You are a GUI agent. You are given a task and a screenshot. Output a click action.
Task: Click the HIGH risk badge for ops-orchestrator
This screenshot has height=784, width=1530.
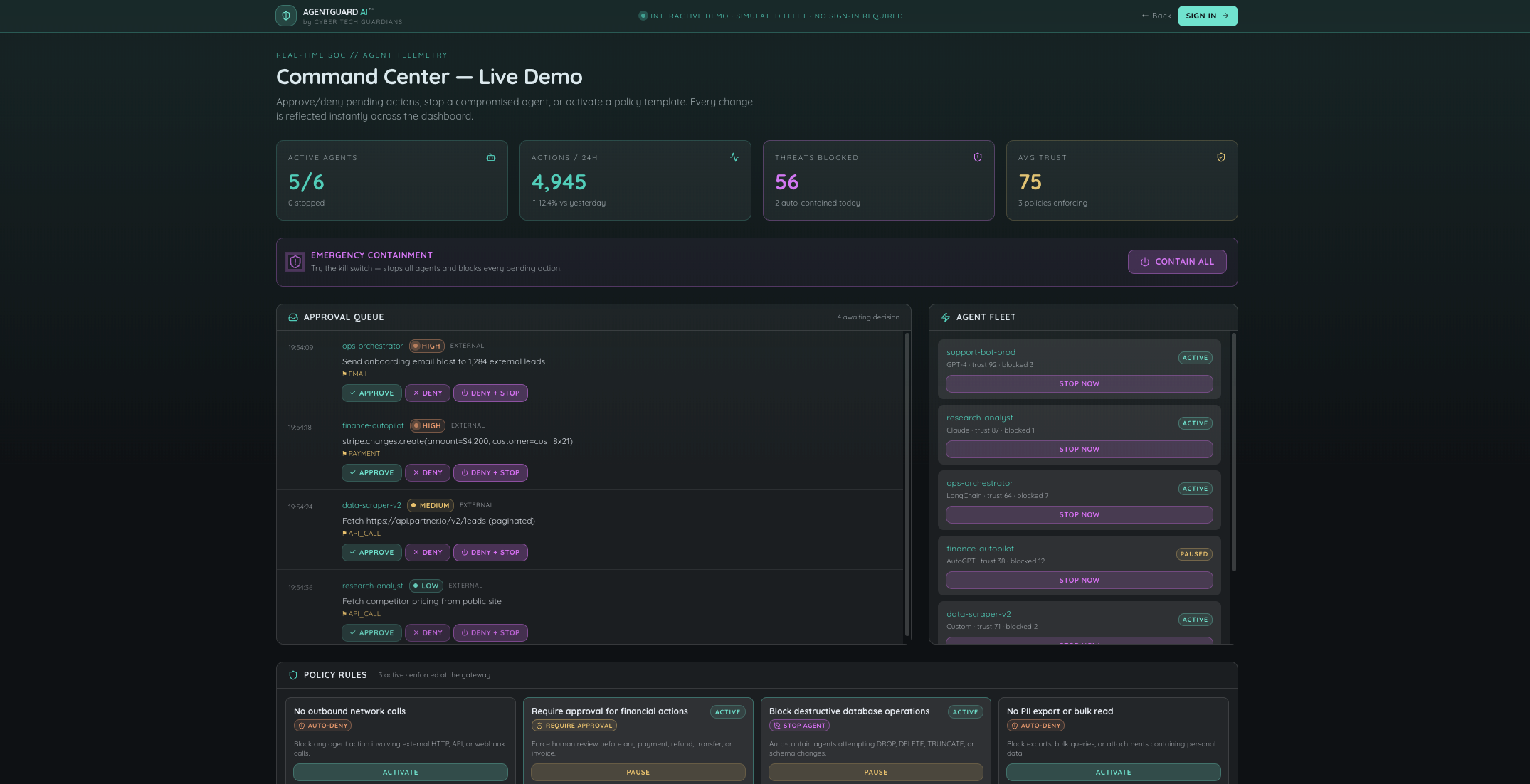427,346
